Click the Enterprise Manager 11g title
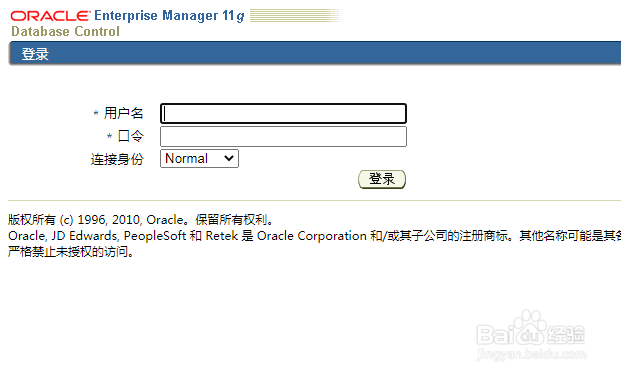The height and width of the screenshot is (376, 621). (x=169, y=15)
